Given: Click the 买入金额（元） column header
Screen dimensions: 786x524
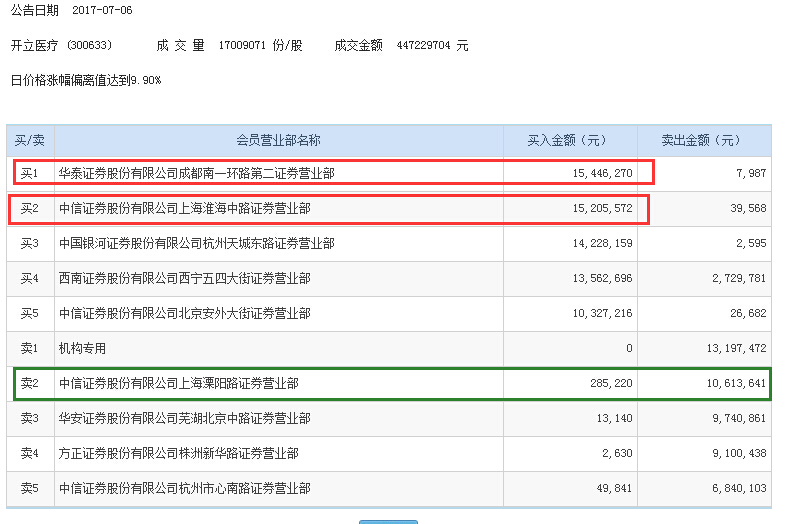Looking at the screenshot, I should [x=570, y=140].
